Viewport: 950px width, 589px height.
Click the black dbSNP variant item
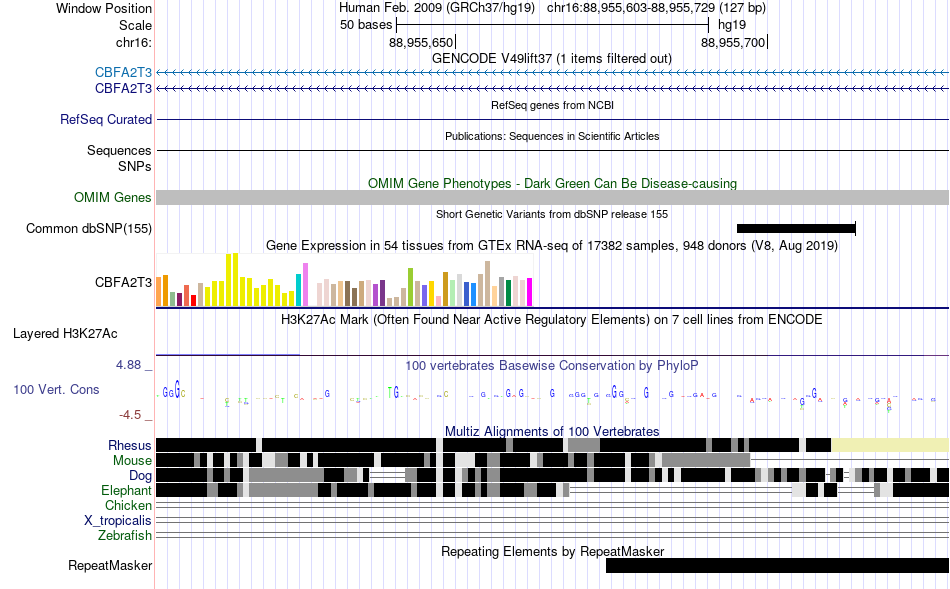(x=796, y=228)
